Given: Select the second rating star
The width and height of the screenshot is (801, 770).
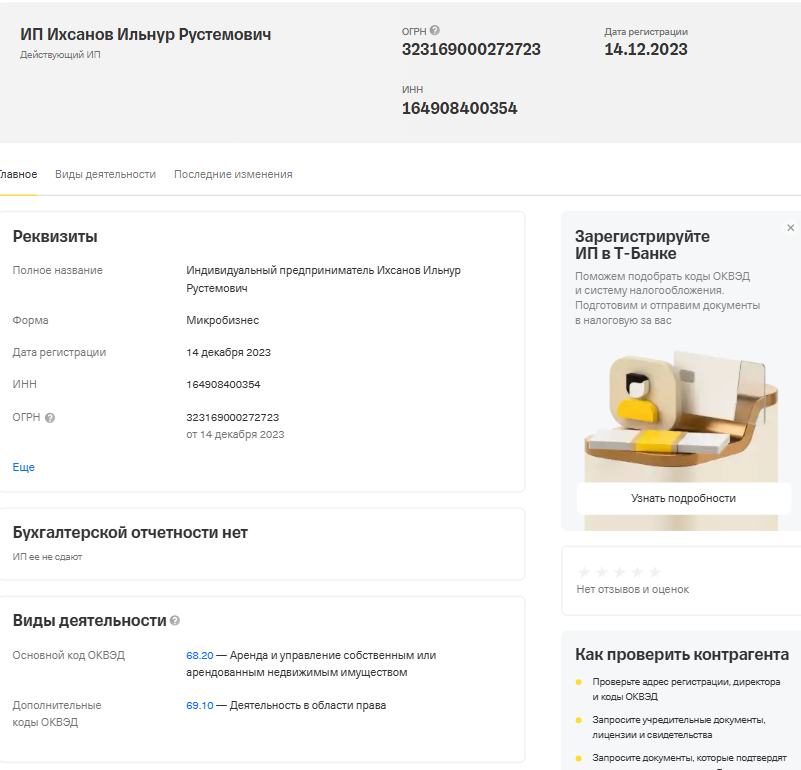Looking at the screenshot, I should (x=602, y=572).
